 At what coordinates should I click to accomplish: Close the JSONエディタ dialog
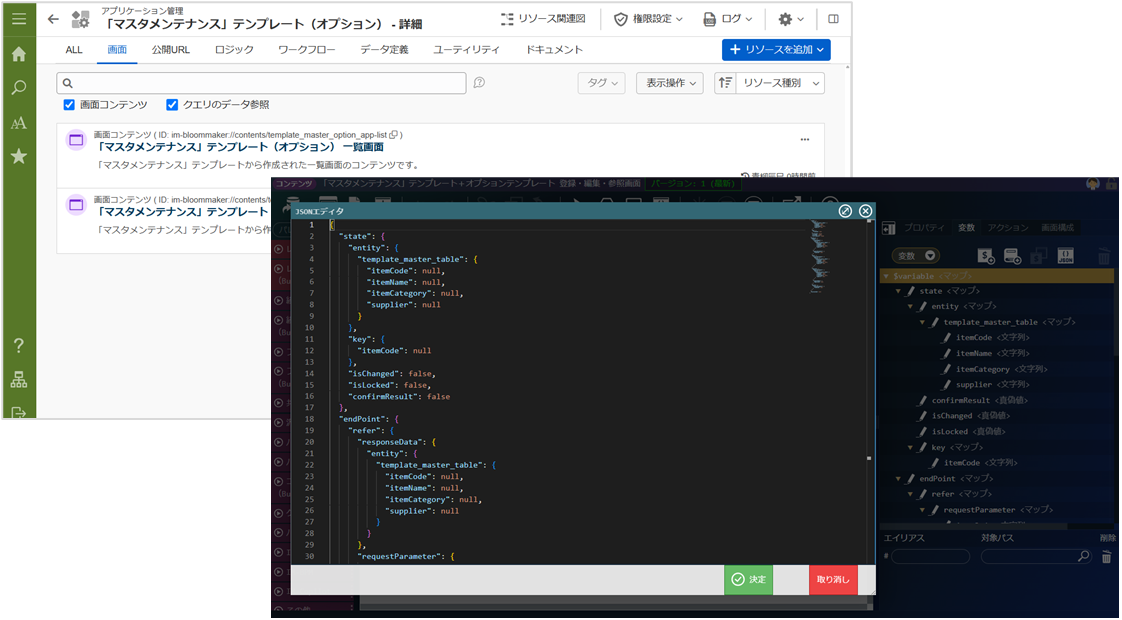point(865,210)
